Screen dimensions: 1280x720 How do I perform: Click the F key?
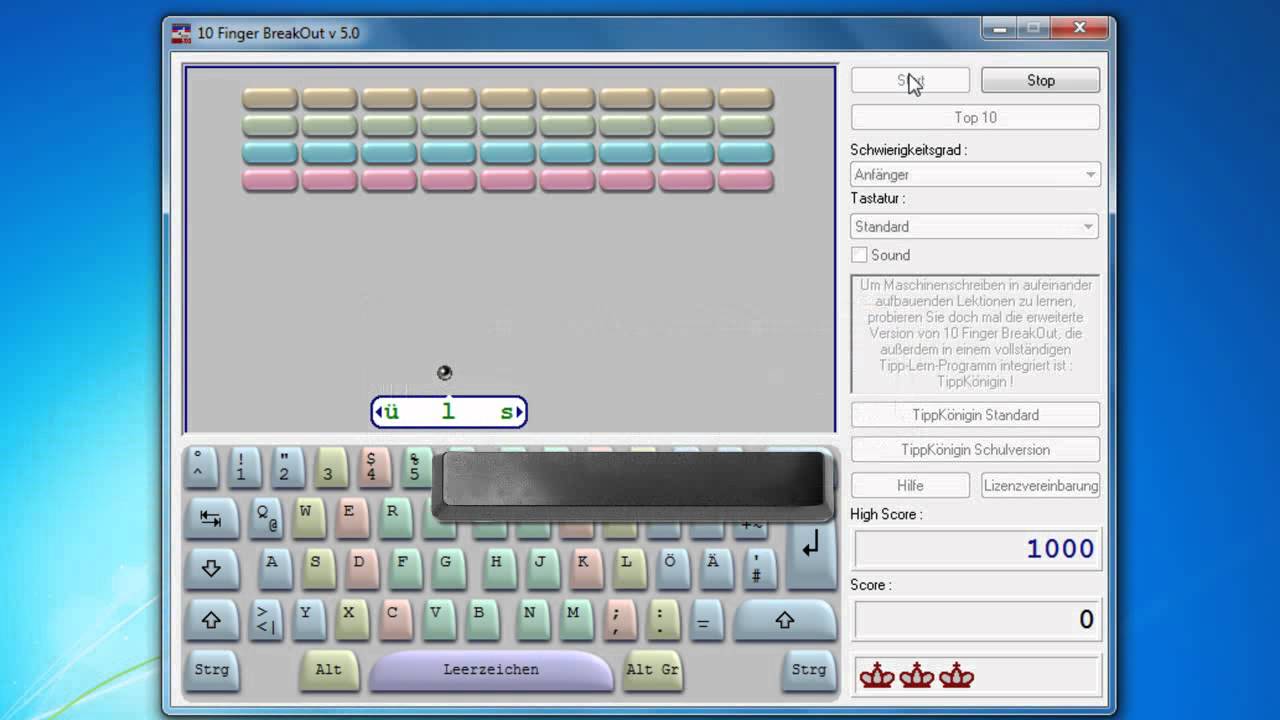tap(405, 568)
